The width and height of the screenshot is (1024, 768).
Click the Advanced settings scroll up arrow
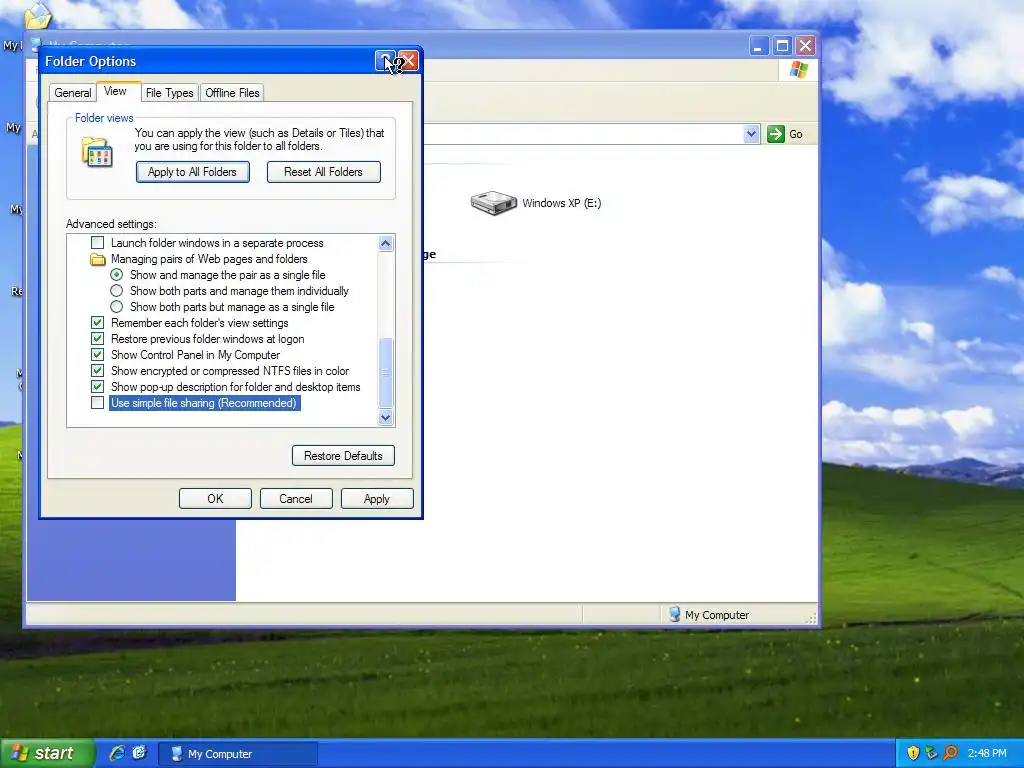click(x=385, y=244)
